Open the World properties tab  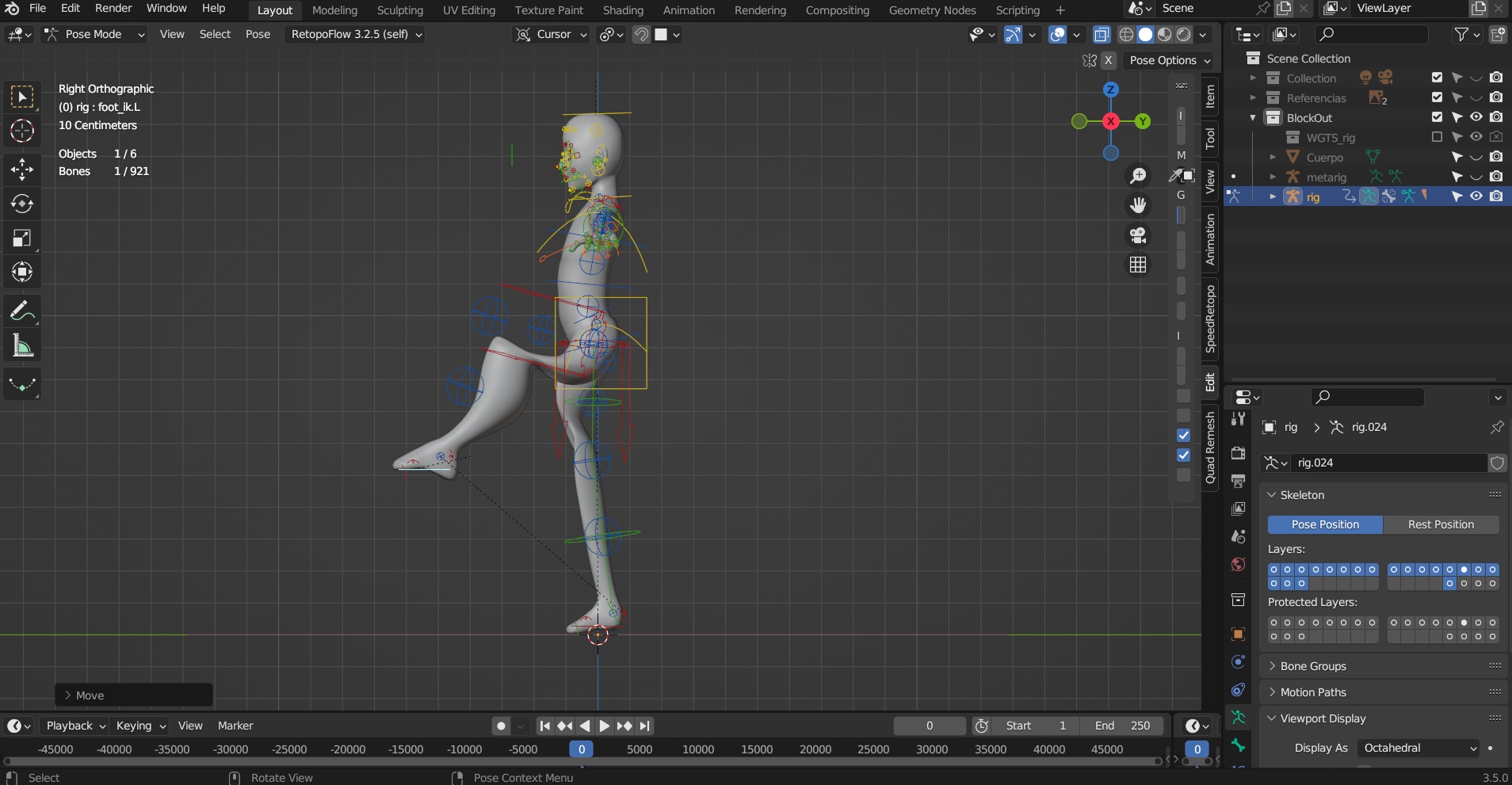point(1238,564)
